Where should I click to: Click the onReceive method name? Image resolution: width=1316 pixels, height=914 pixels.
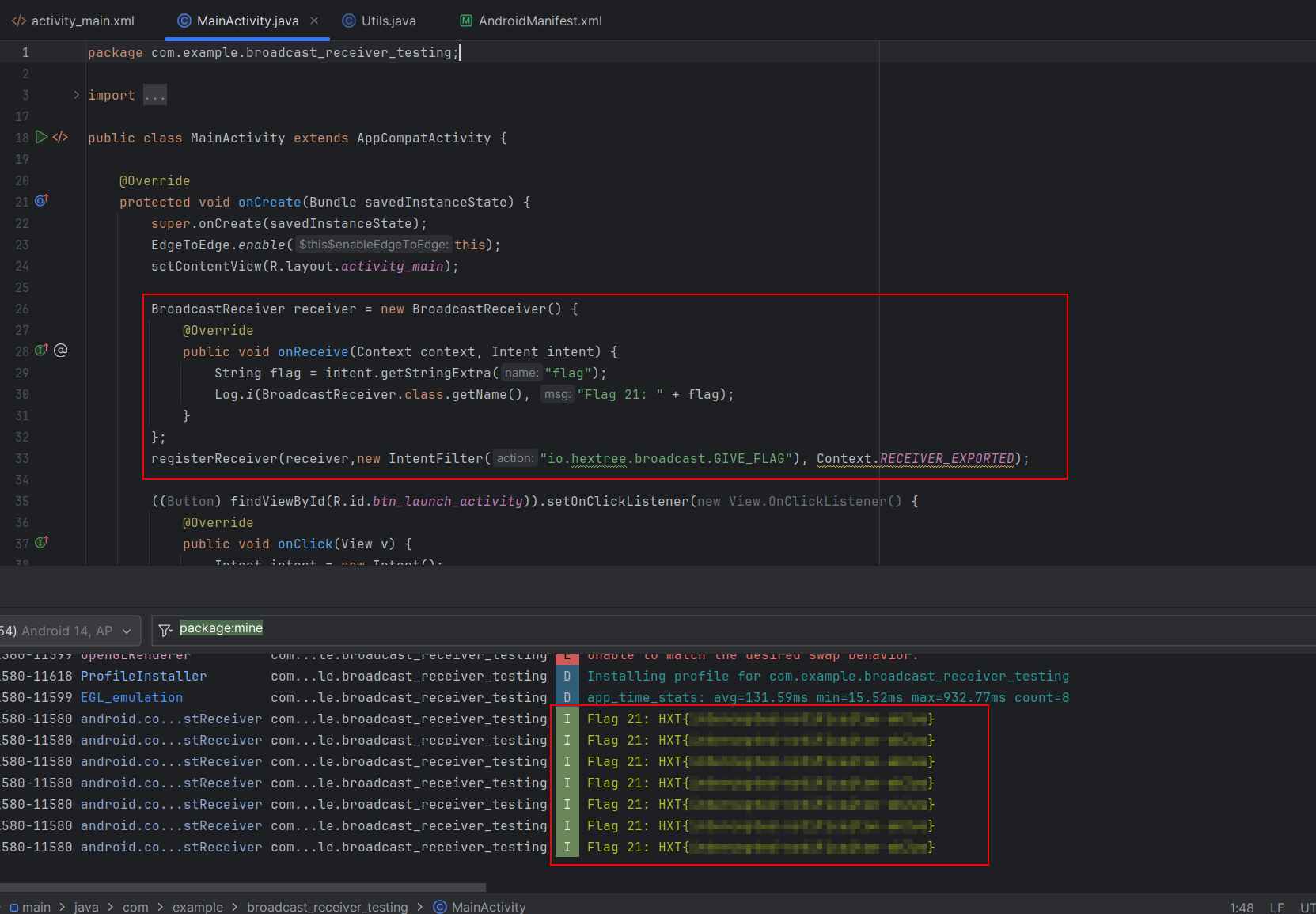pos(313,352)
